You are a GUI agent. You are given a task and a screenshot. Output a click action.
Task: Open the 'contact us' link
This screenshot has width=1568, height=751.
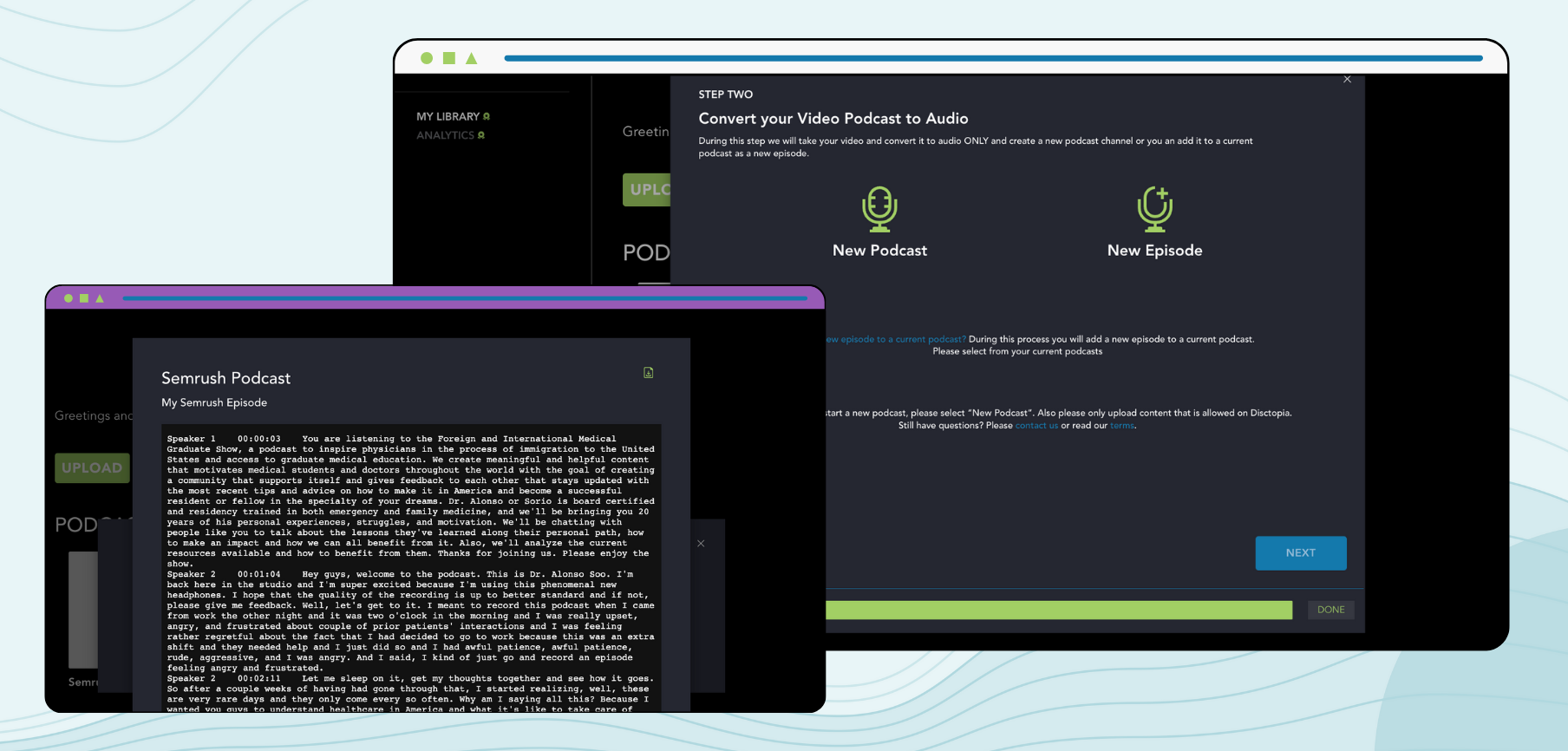coord(1036,426)
